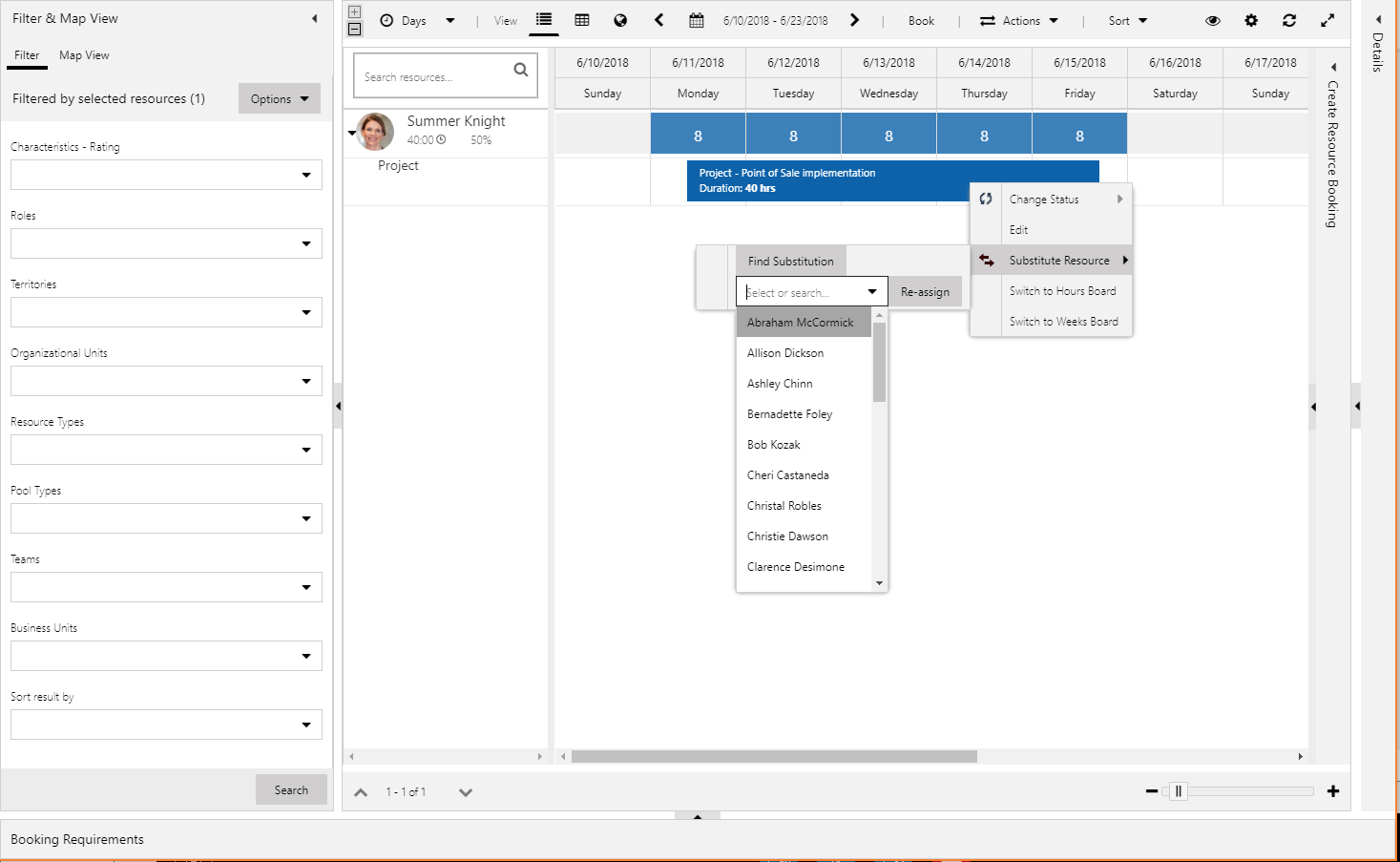Collapse all resource rows with minus box
Screen dimensions: 1400x862
355,30
